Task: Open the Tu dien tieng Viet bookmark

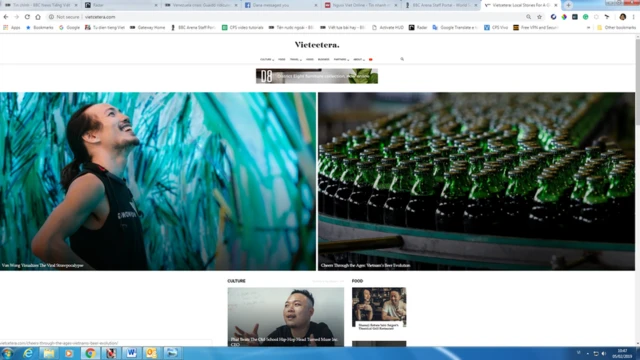Action: [105, 27]
